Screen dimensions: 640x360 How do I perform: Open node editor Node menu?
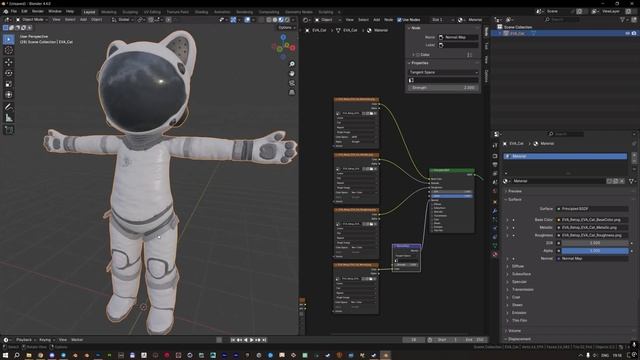pyautogui.click(x=389, y=20)
